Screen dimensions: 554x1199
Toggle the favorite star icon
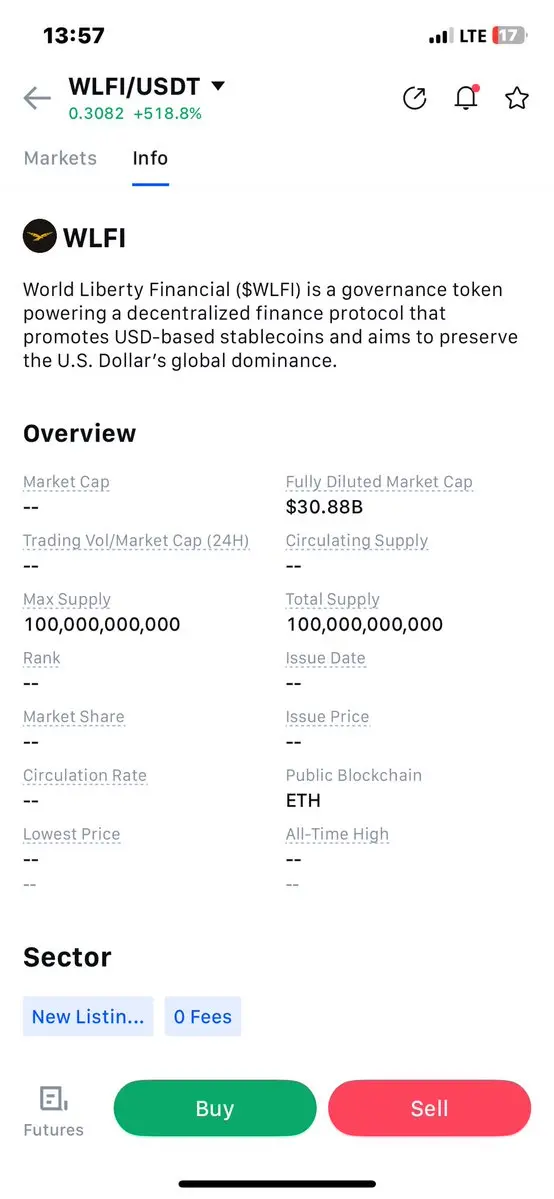[517, 98]
